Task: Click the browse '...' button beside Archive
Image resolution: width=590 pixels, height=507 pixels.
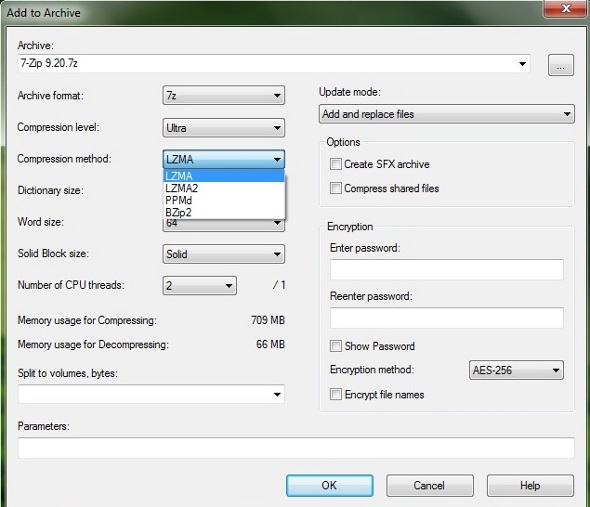Action: coord(560,65)
